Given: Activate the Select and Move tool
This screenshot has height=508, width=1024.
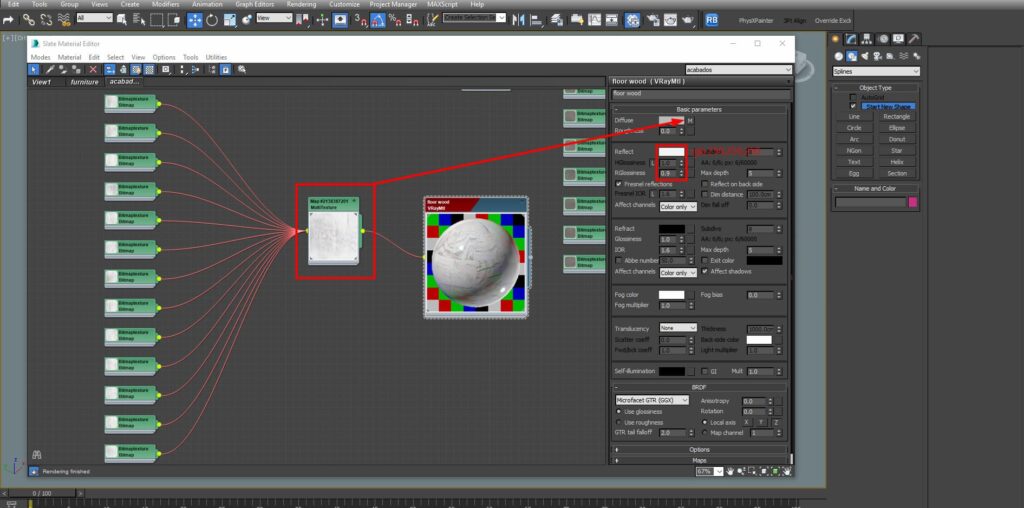Looking at the screenshot, I should click(195, 20).
